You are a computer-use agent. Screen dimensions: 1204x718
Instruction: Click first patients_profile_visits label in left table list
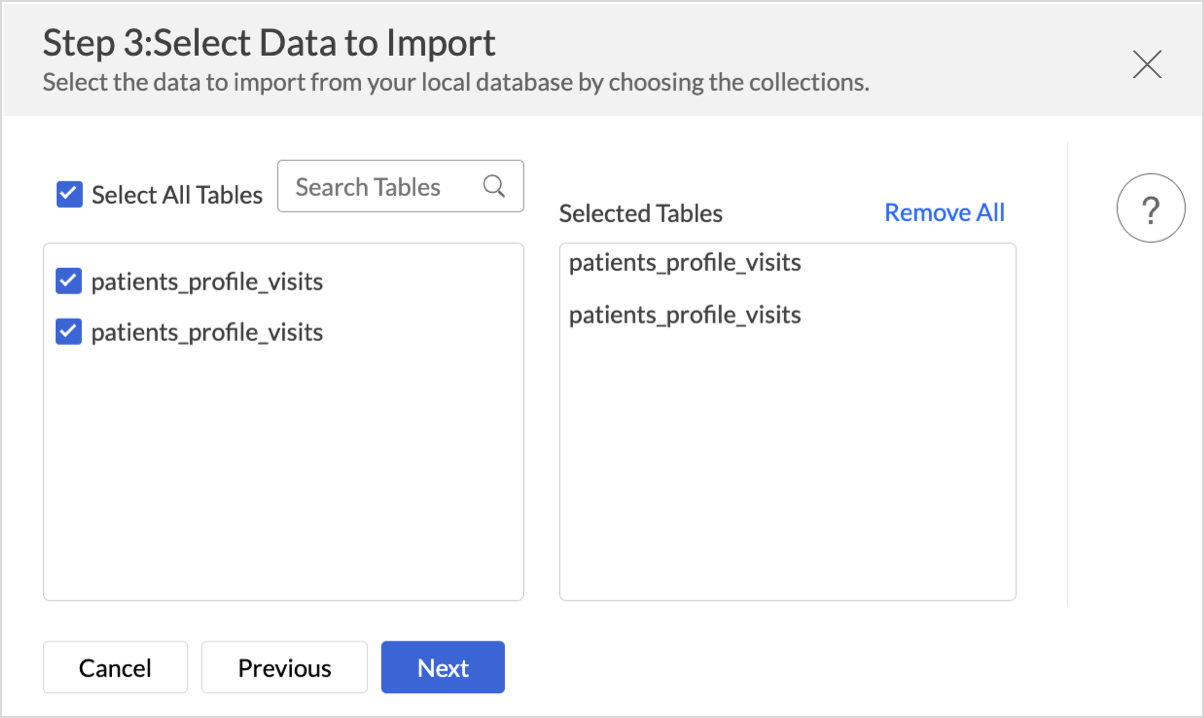click(x=207, y=282)
